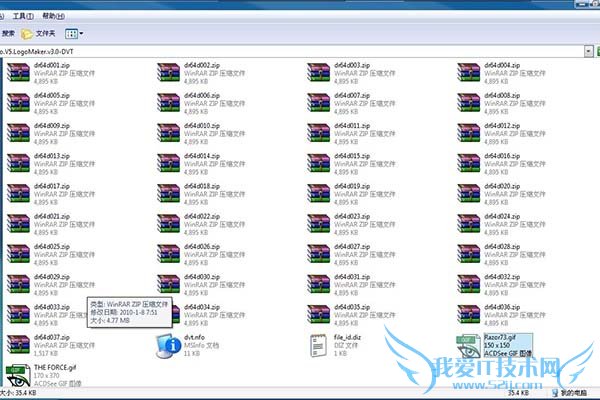Click the di64d034.zip file name
The width and height of the screenshot is (600, 400).
(x=202, y=307)
